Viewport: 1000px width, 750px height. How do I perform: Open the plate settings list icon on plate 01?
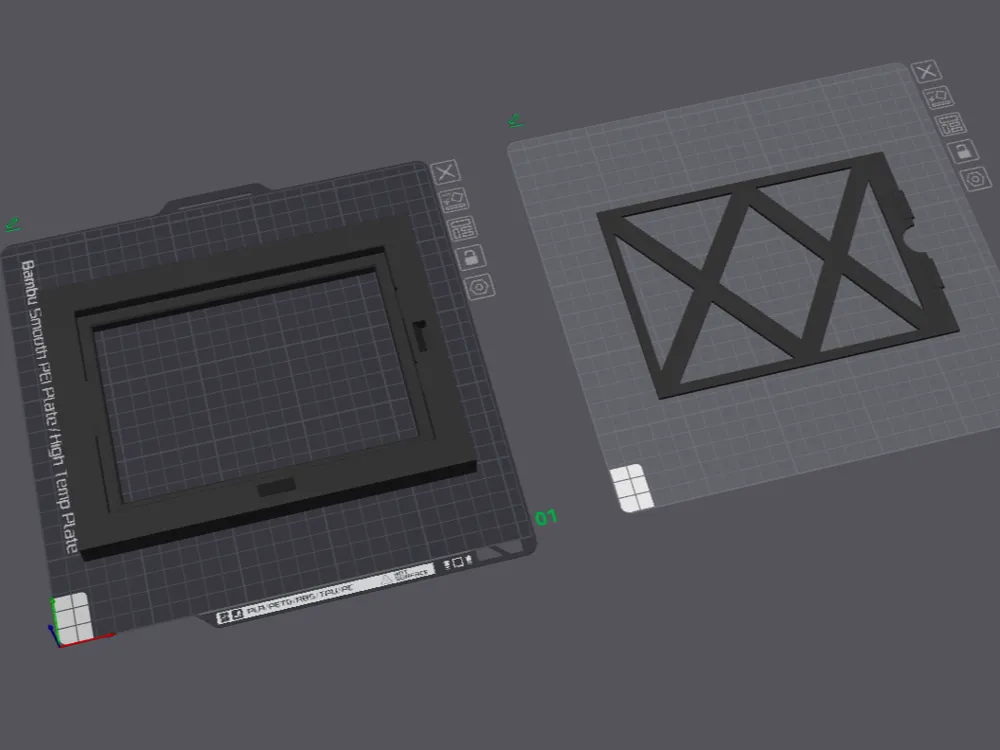click(464, 231)
